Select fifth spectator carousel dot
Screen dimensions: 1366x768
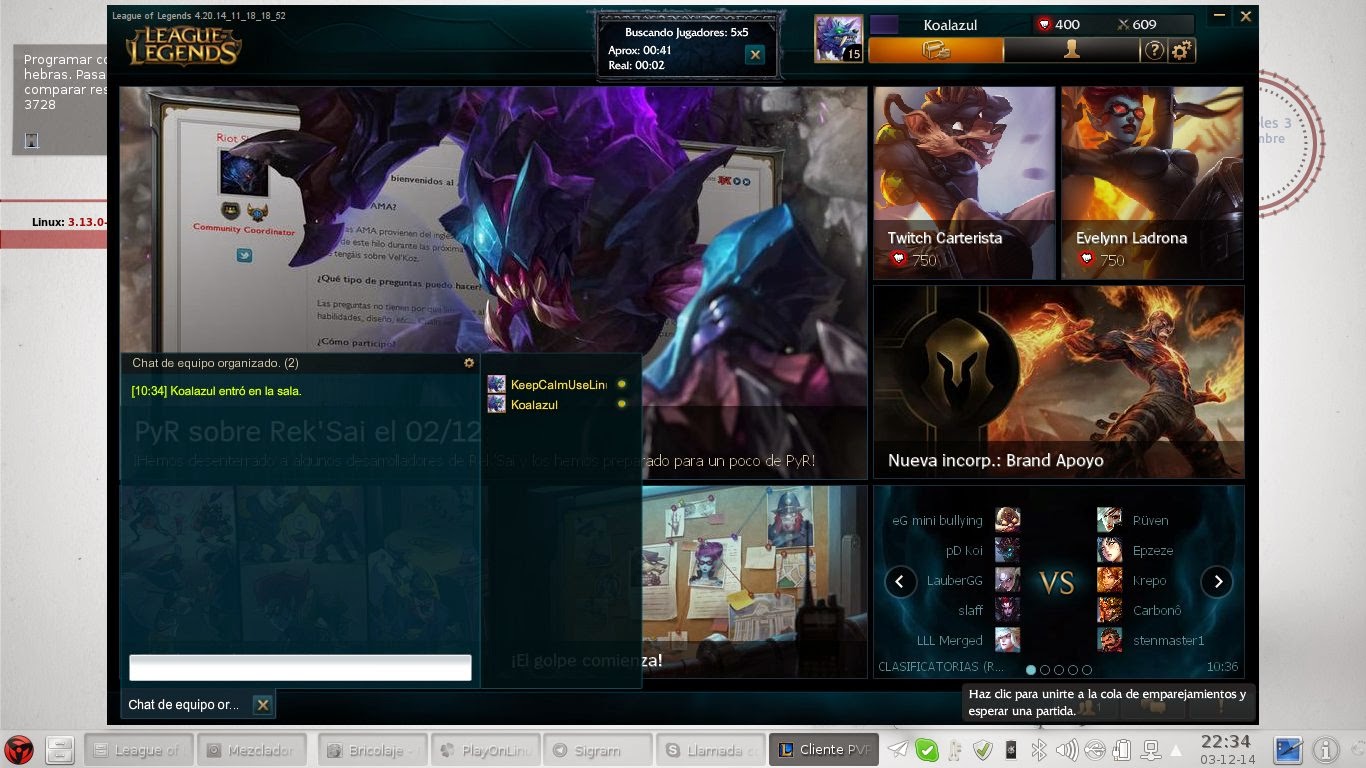[1087, 669]
